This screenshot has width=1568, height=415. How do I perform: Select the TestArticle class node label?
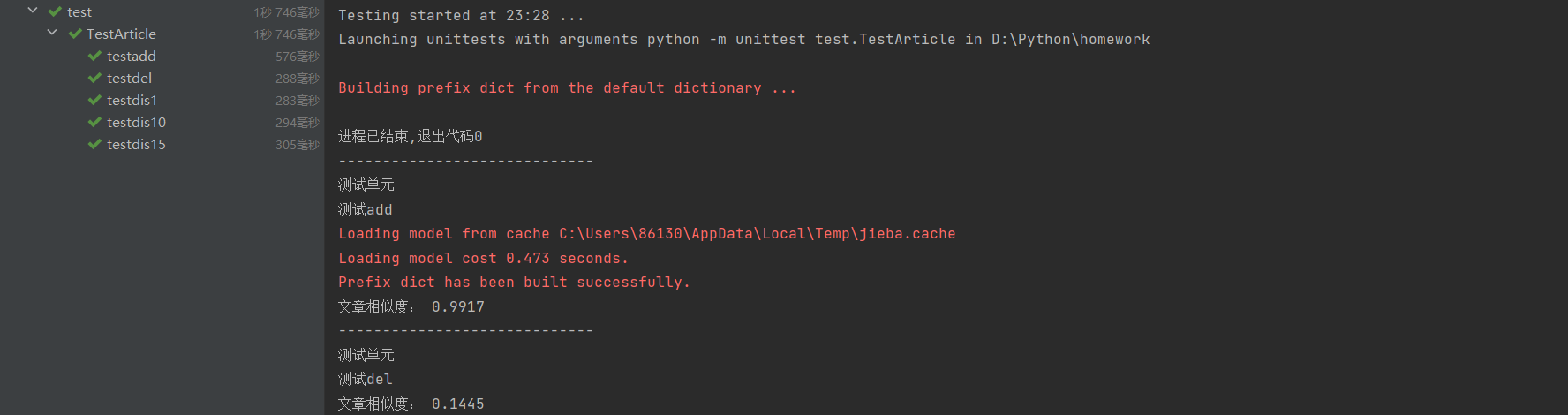tap(121, 34)
